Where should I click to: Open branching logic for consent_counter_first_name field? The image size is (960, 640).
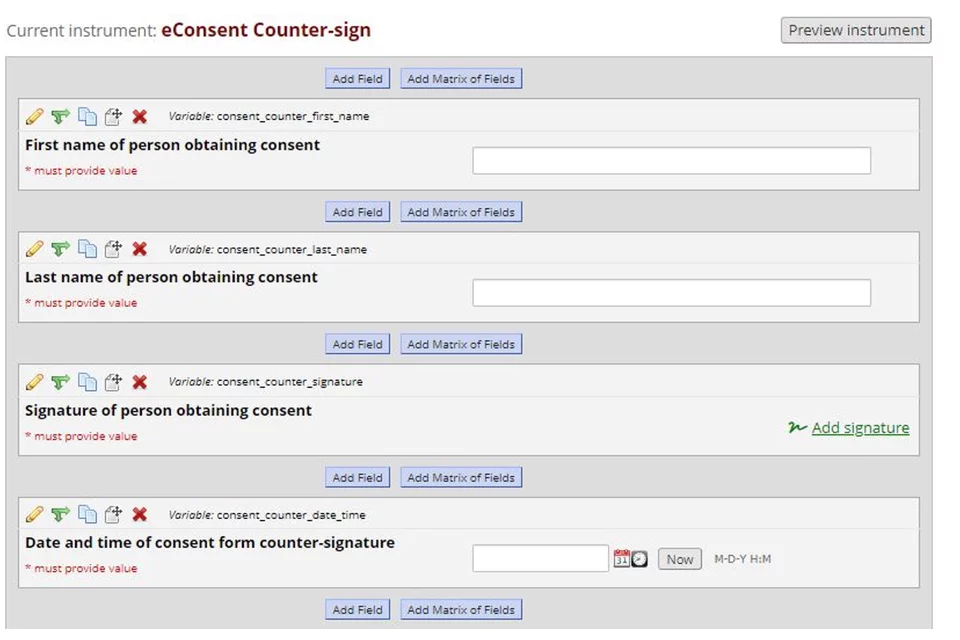click(x=60, y=116)
